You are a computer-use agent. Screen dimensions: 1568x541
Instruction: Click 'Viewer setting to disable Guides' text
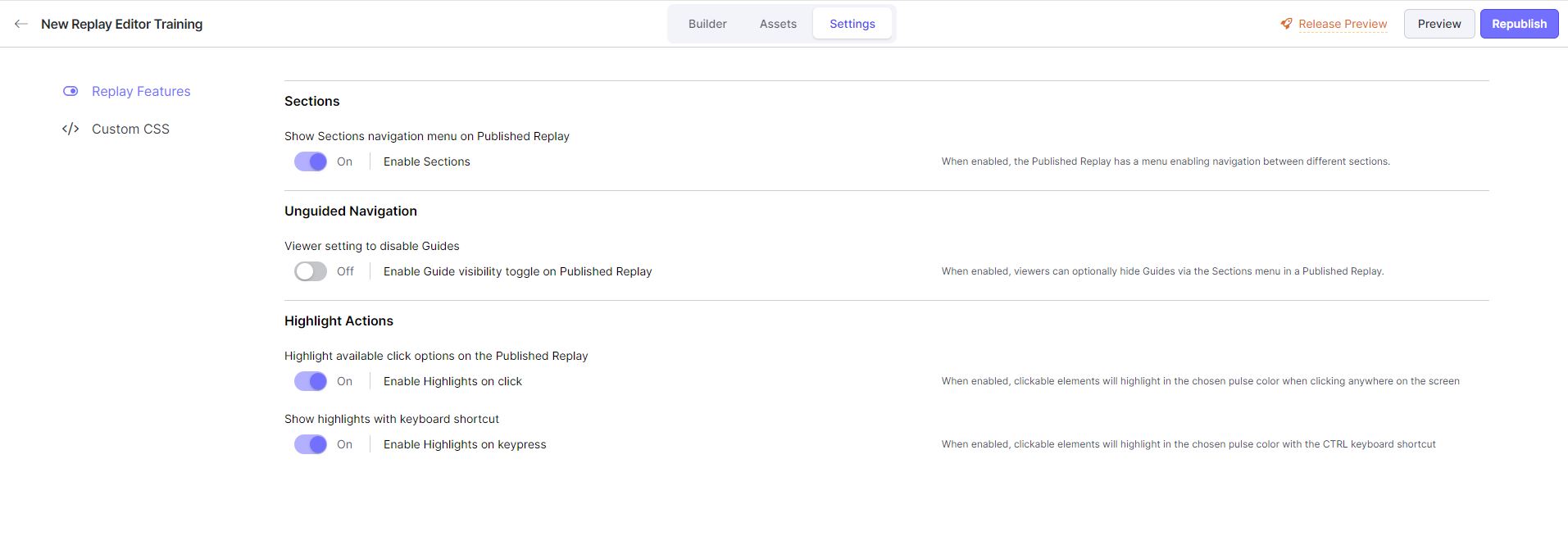pyautogui.click(x=372, y=246)
